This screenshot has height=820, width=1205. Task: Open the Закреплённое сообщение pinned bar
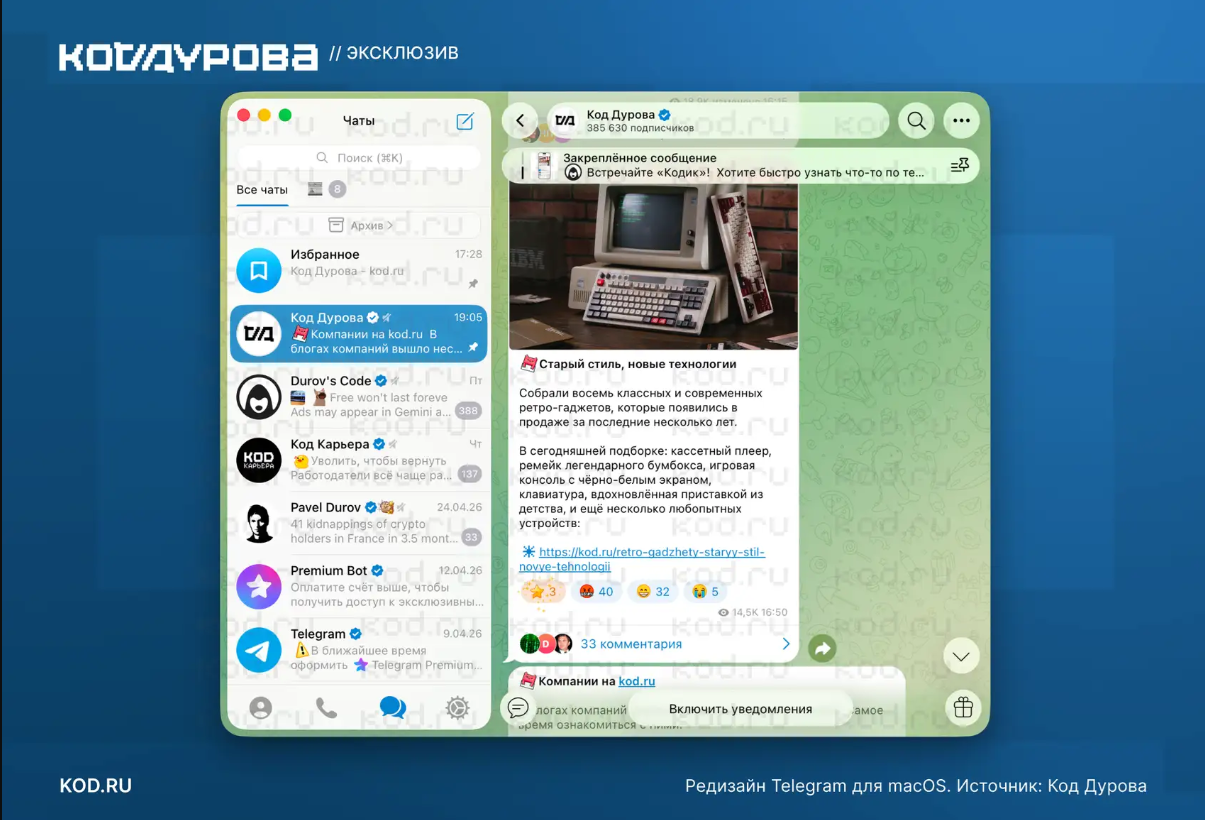tap(740, 165)
